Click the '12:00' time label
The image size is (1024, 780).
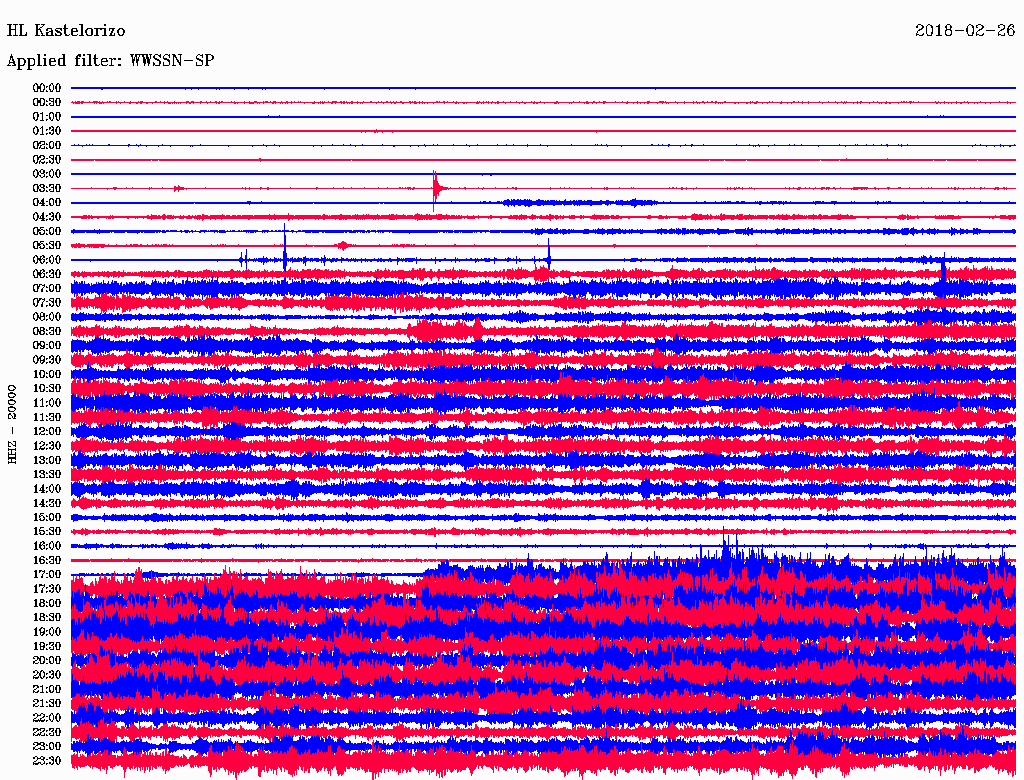coord(46,432)
